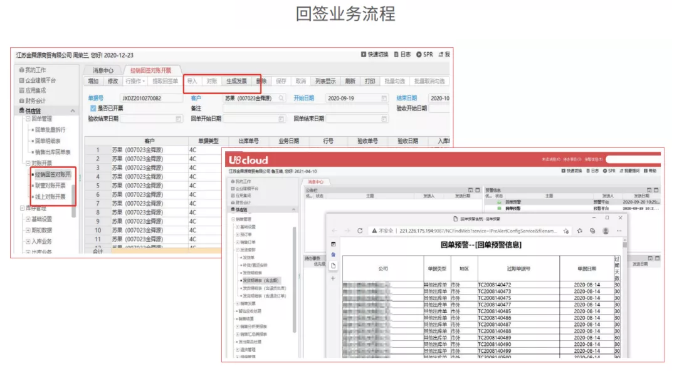Open 联营对账开票 tree item
The width and height of the screenshot is (690, 378).
[x=50, y=185]
